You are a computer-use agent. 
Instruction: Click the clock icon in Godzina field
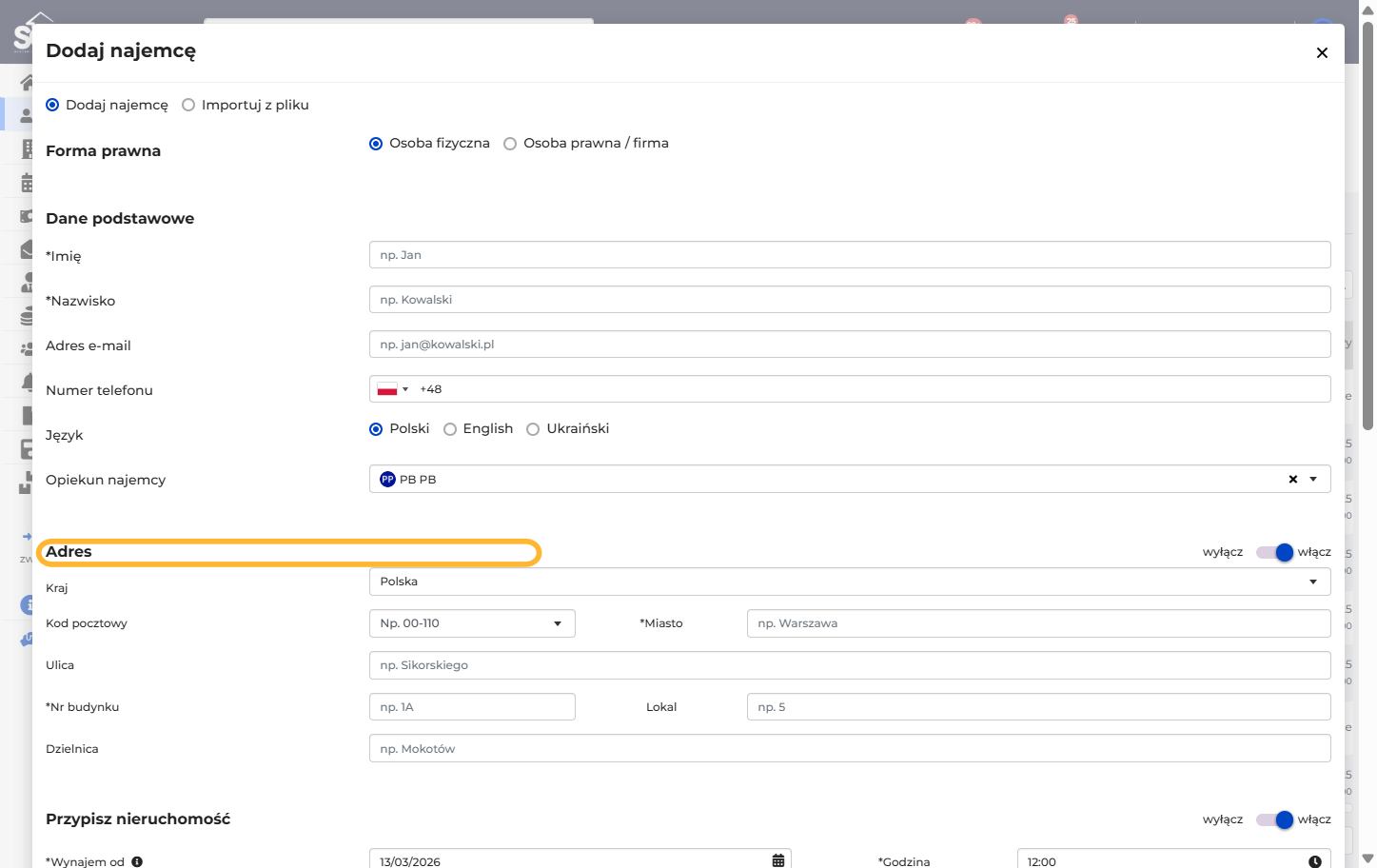click(x=1315, y=861)
